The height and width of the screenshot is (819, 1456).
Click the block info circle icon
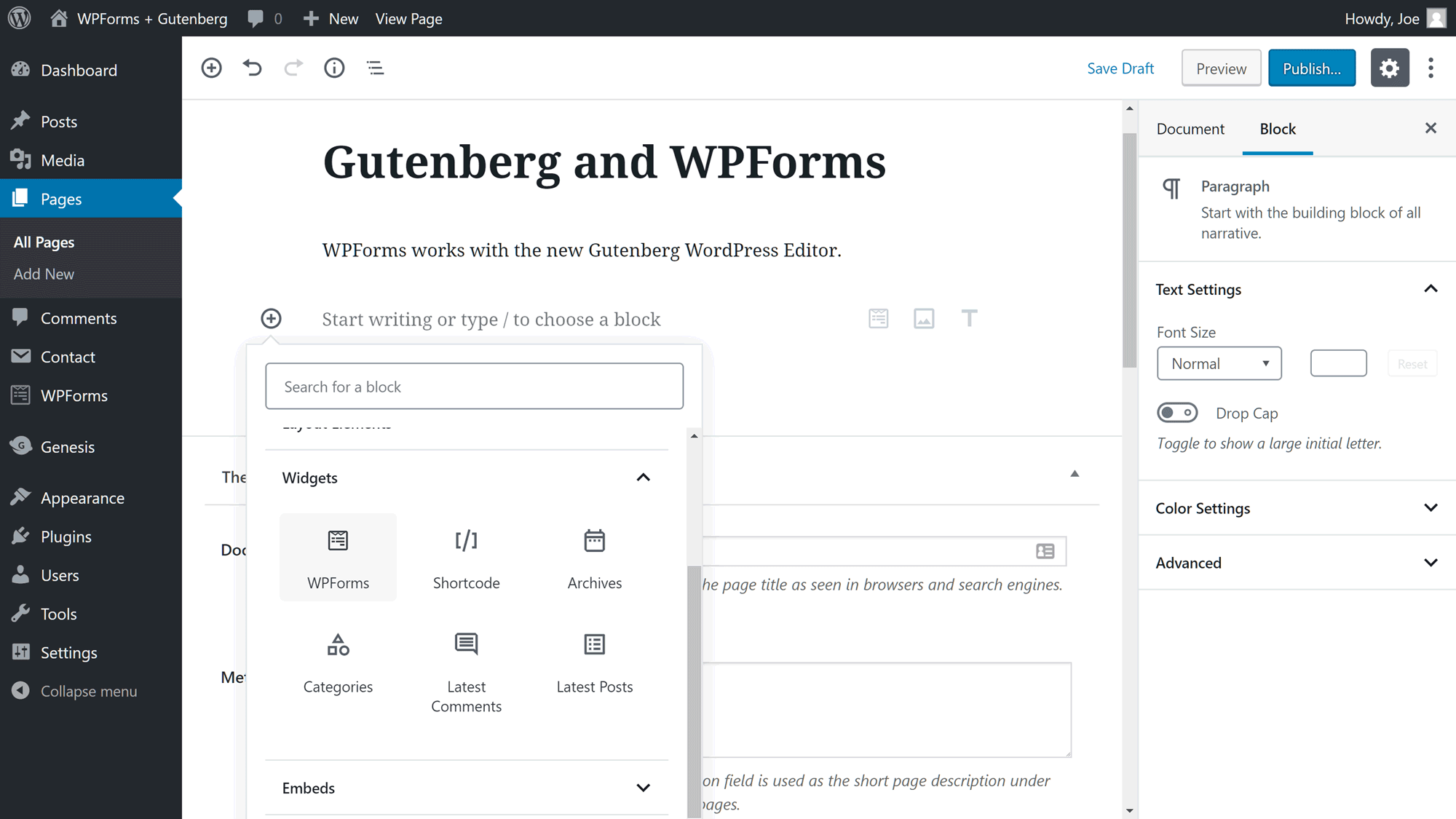coord(335,67)
